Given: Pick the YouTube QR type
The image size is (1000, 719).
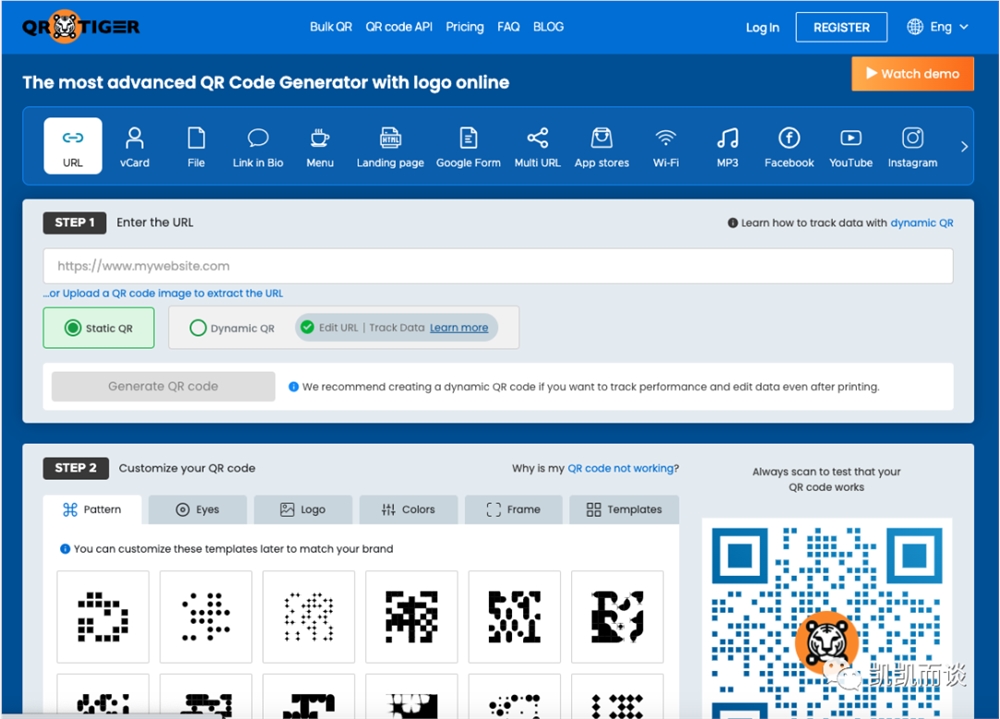Looking at the screenshot, I should 851,147.
